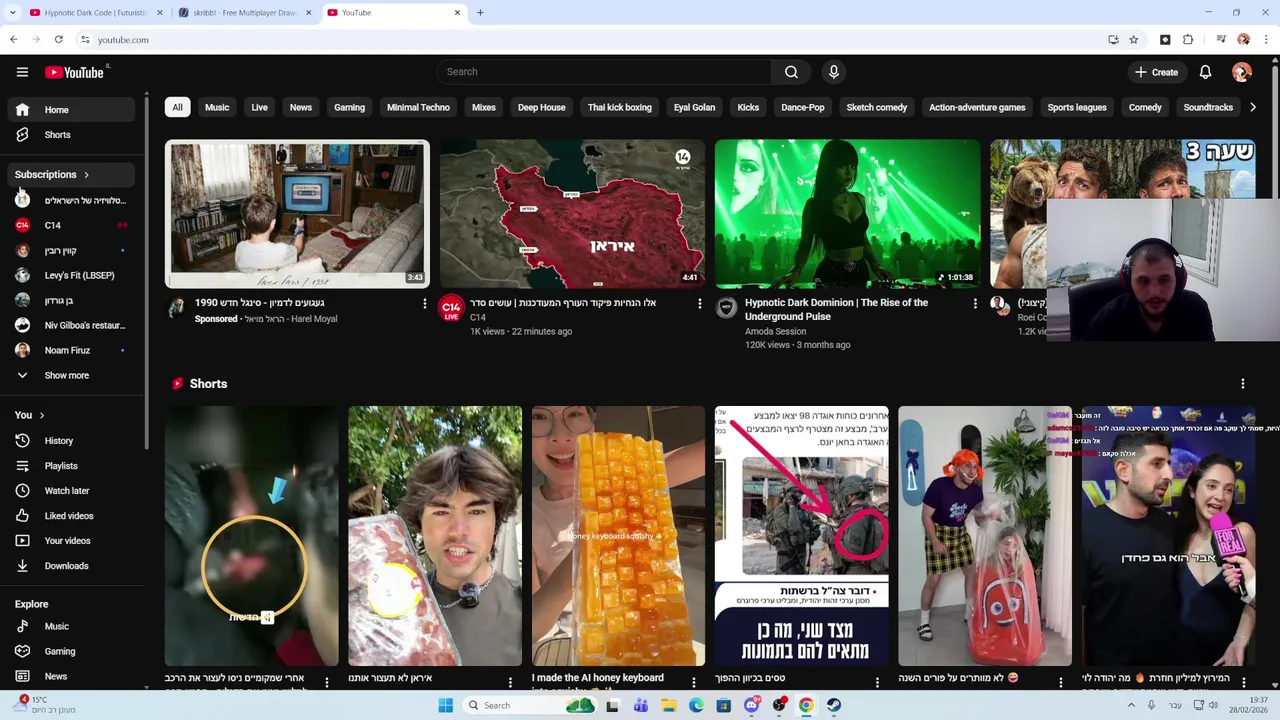1280x720 pixels.
Task: Open the notifications bell
Action: [1205, 72]
